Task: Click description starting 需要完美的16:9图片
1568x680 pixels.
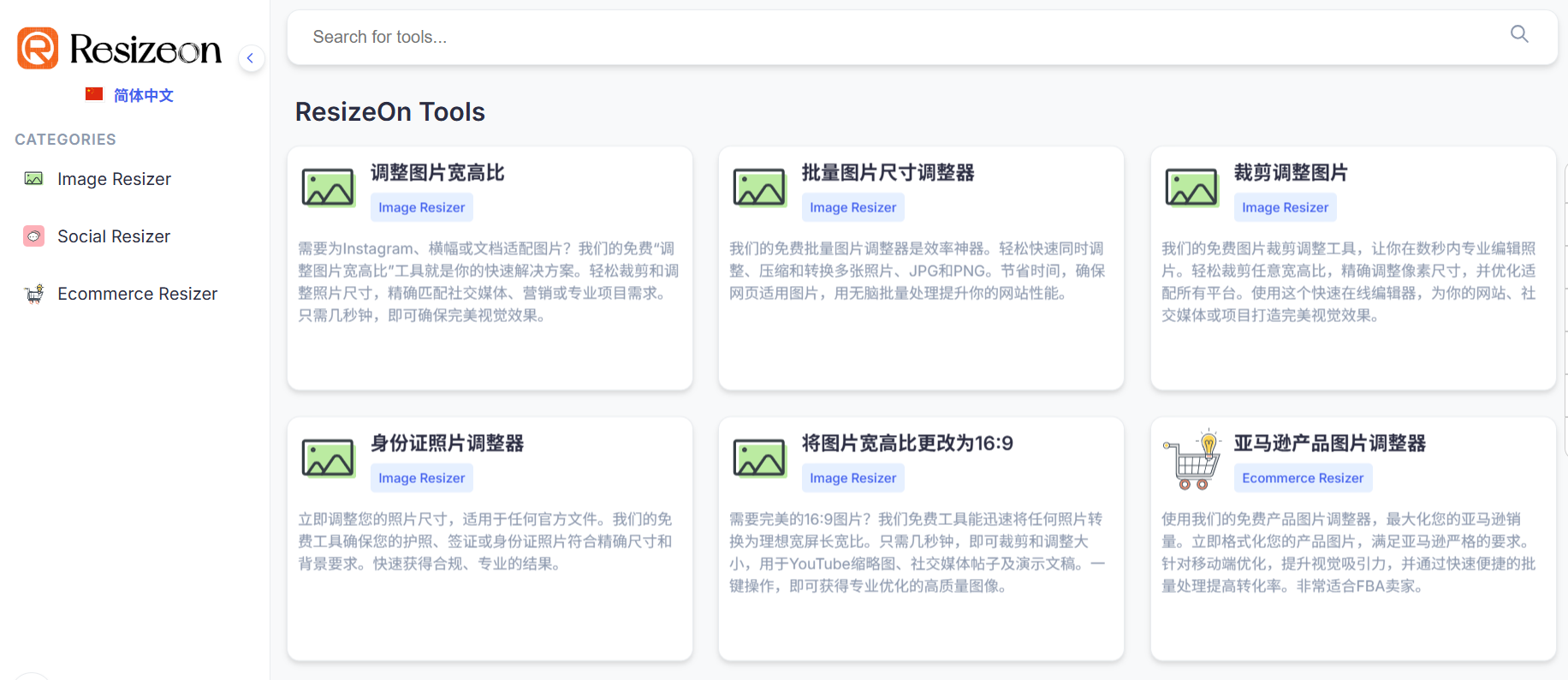Action: point(918,552)
